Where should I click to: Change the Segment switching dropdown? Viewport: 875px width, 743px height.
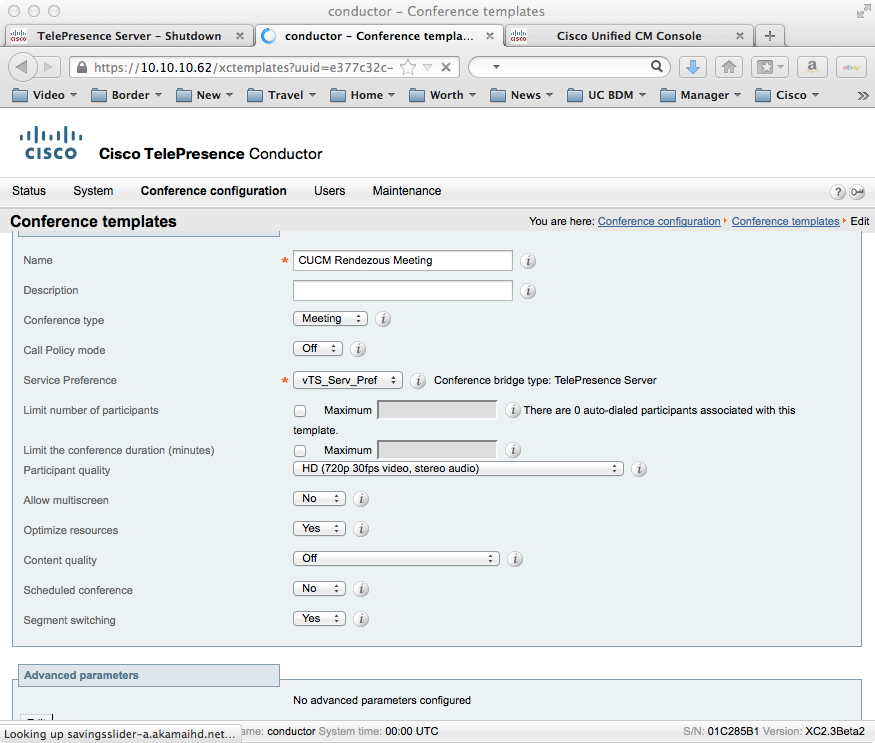pyautogui.click(x=319, y=619)
